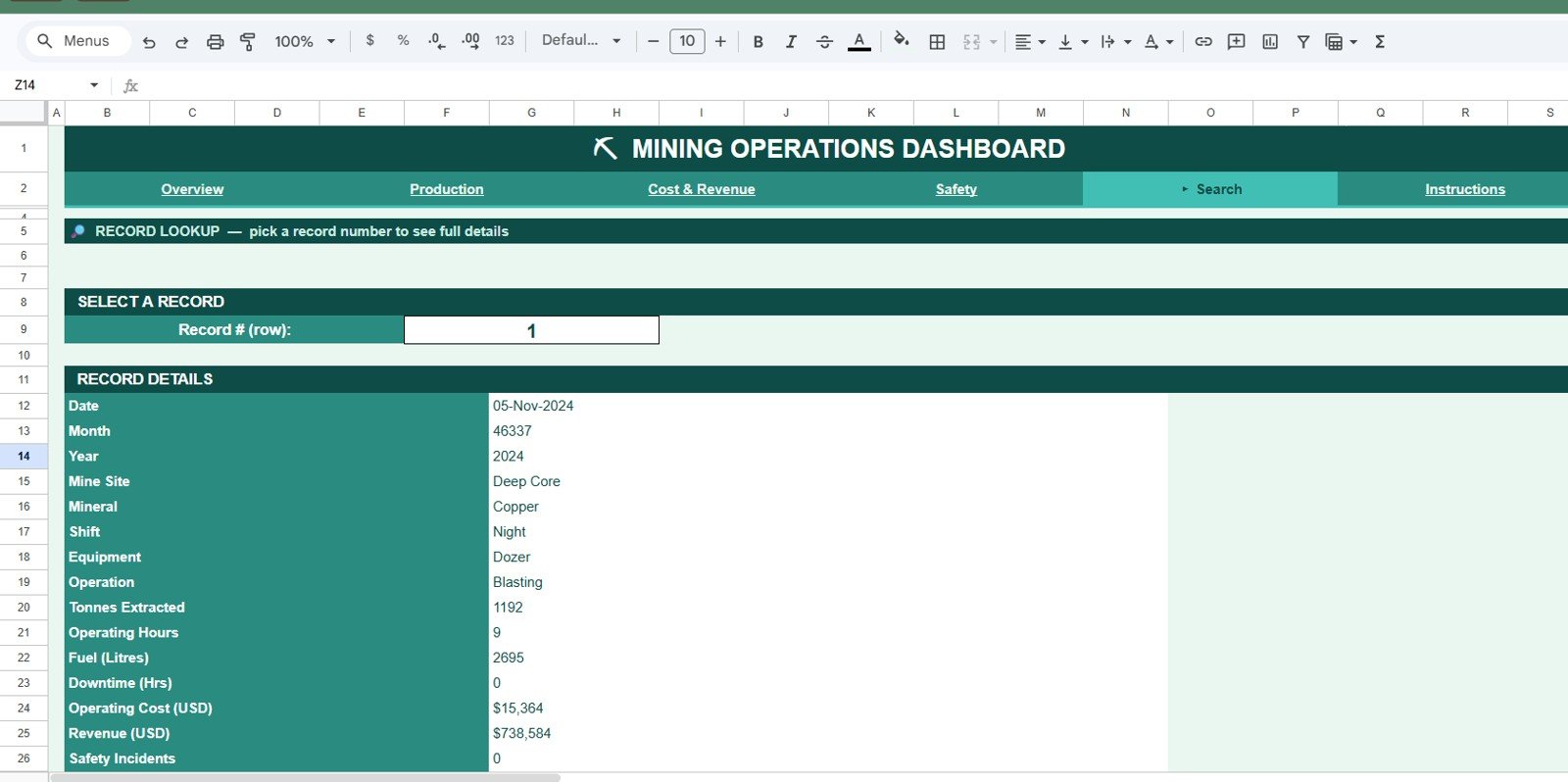Click the Shift value Night
Viewport: 1568px width, 782px height.
click(x=509, y=532)
